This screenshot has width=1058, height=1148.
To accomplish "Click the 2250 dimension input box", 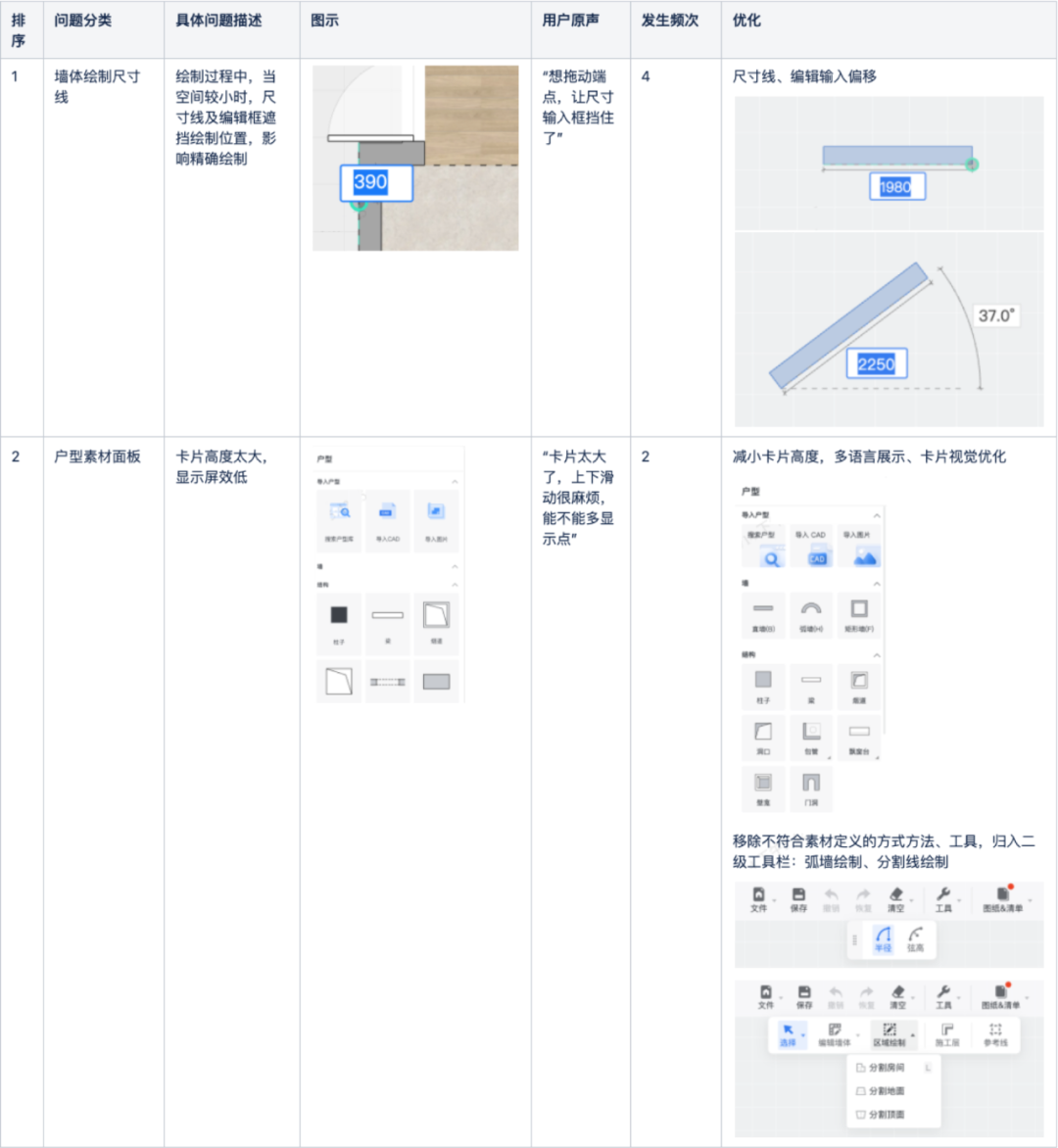I will pos(877,363).
